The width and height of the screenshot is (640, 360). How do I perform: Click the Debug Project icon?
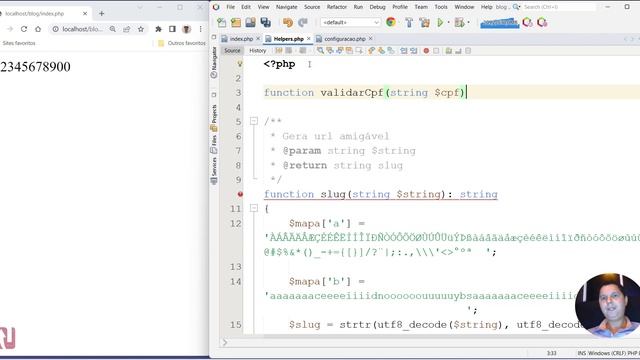[x=459, y=22]
